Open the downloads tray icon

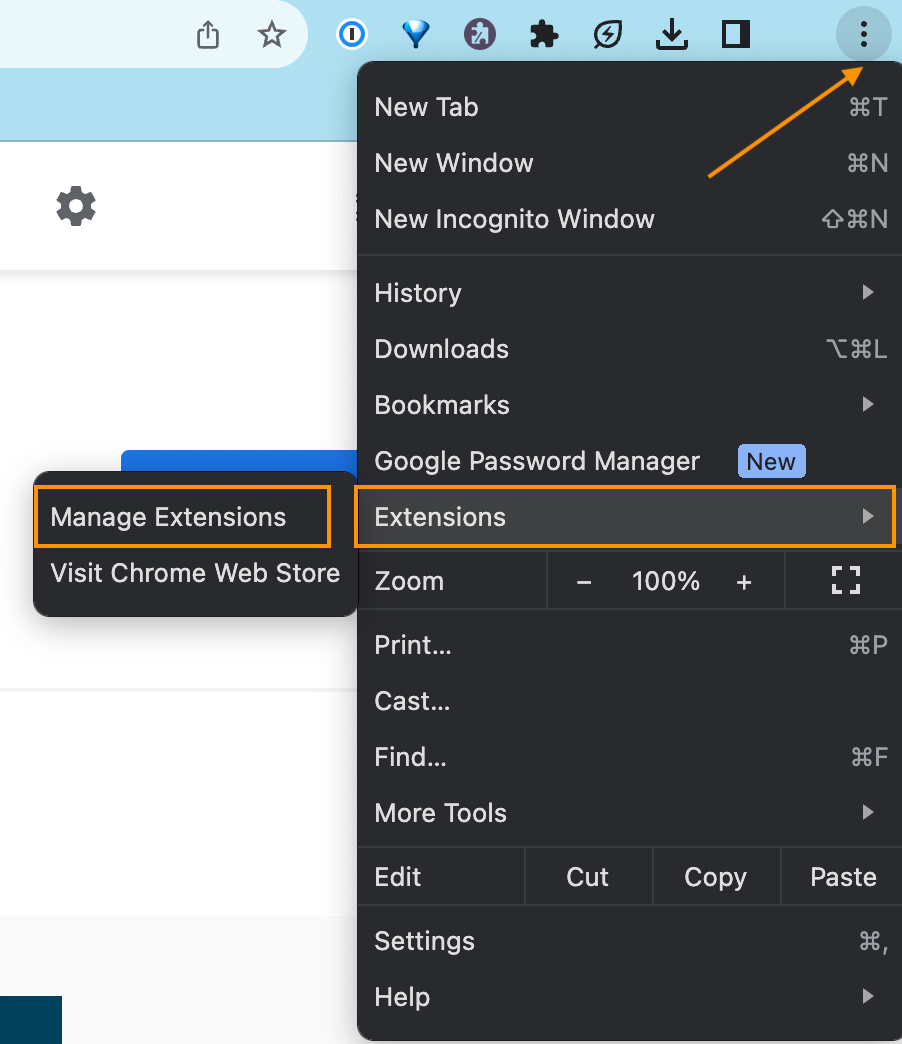tap(672, 35)
